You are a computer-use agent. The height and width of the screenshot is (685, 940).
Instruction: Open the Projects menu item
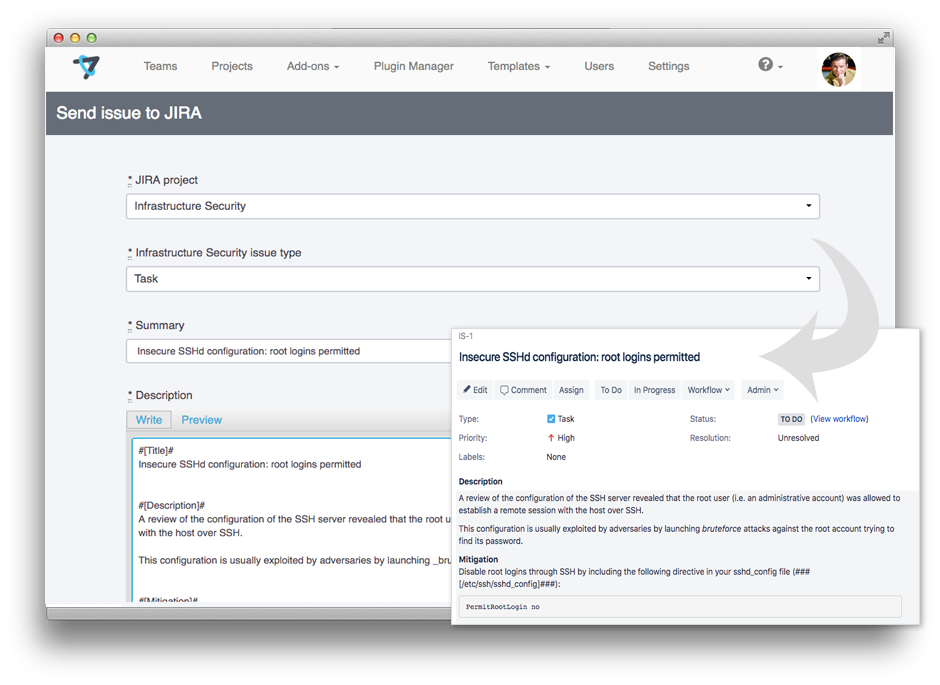pos(232,66)
